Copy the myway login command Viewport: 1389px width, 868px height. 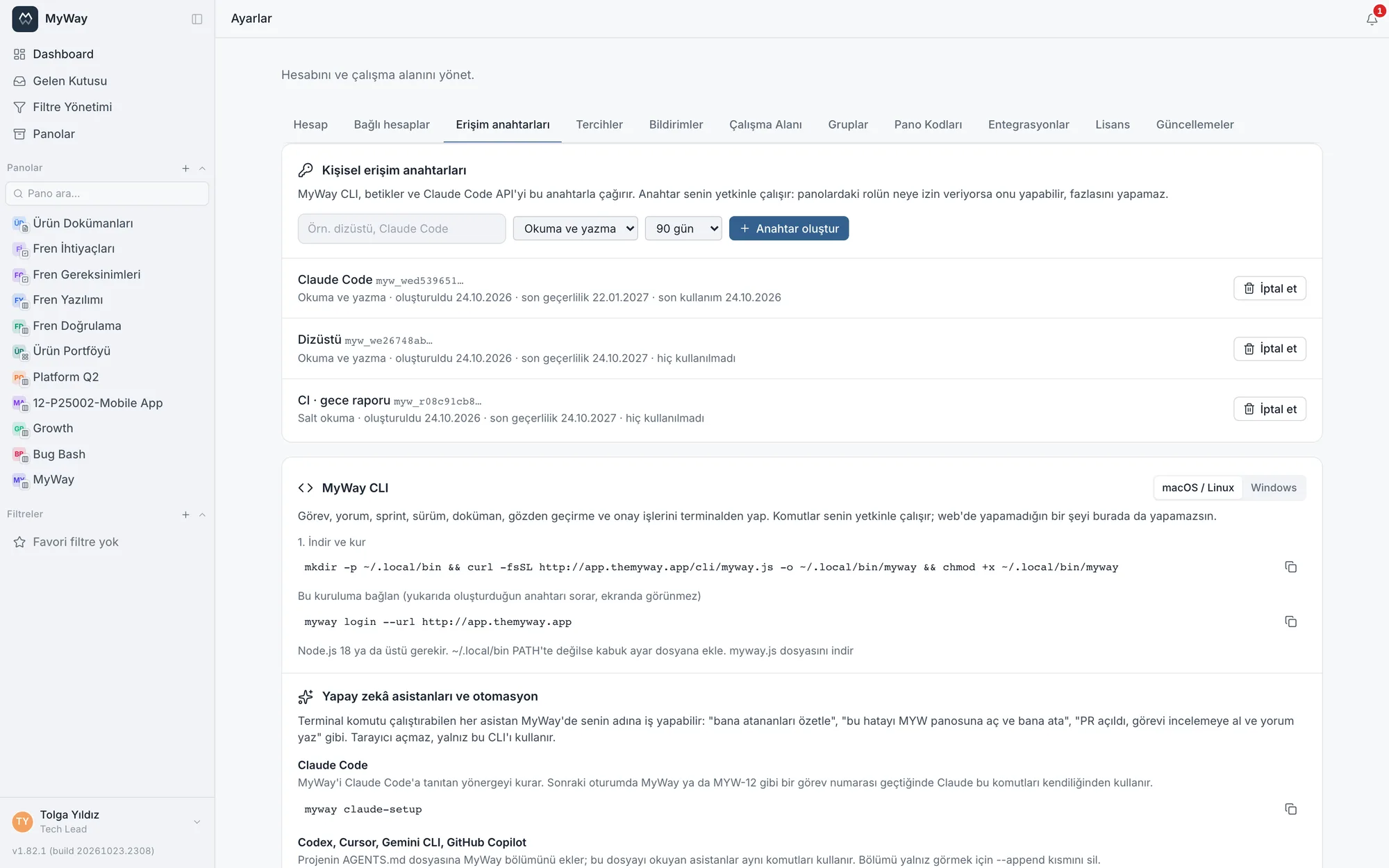click(x=1290, y=621)
